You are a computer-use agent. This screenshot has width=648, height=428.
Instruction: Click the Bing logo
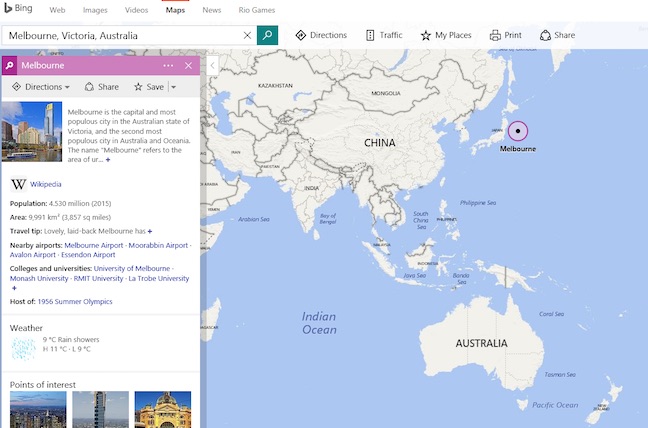tap(18, 8)
